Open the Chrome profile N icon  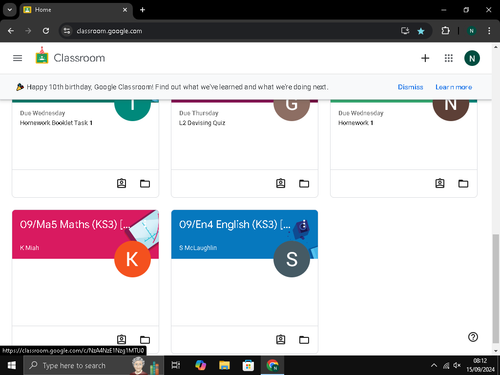(x=471, y=31)
